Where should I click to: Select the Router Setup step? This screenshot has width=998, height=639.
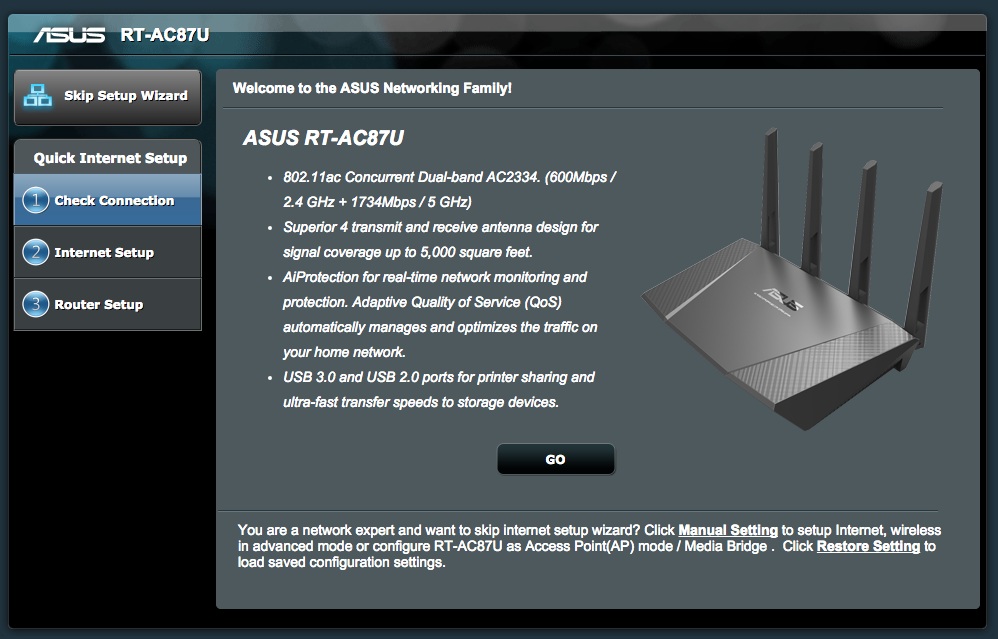108,304
